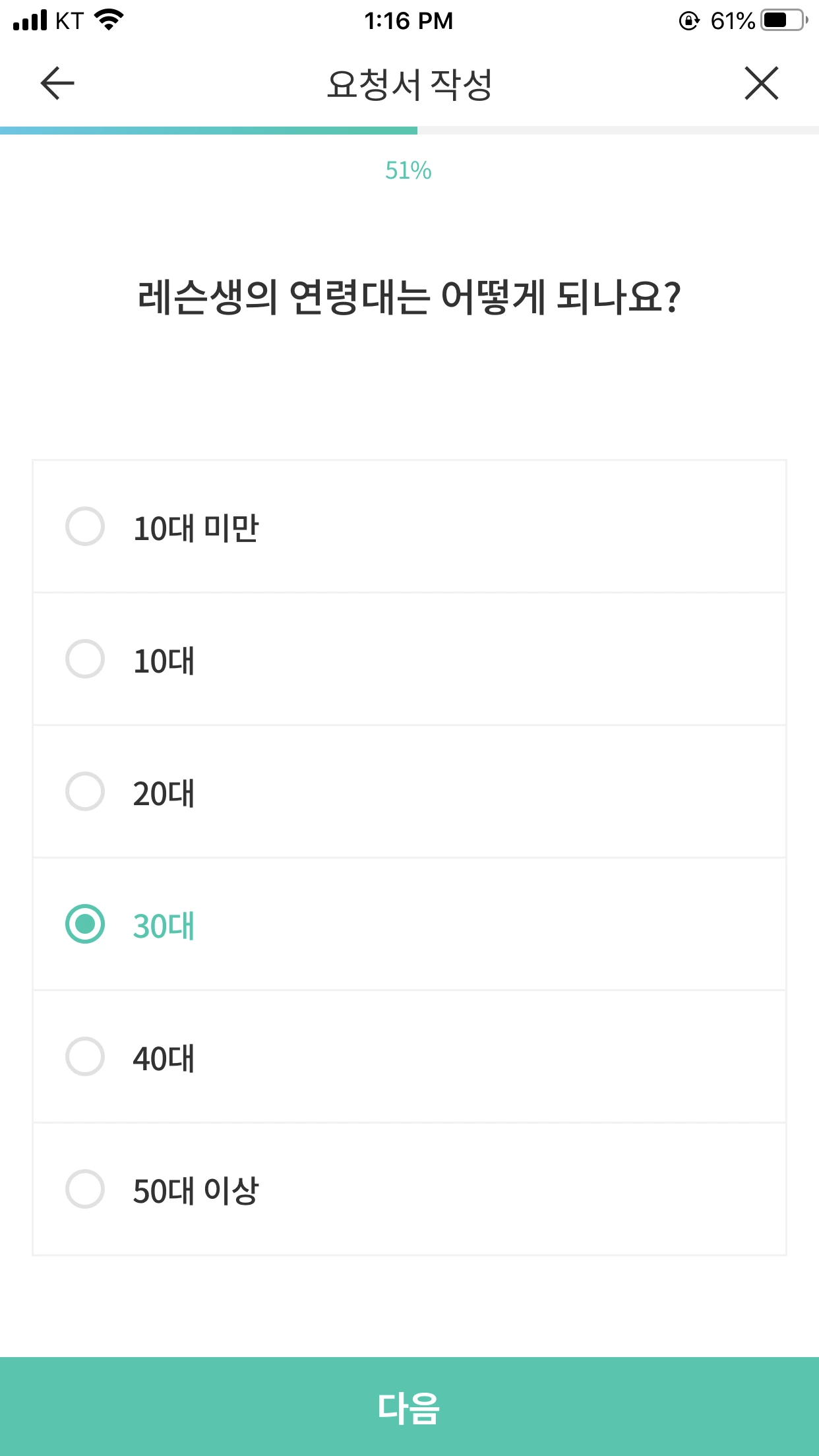Choose the 50대 이상 radio button
This screenshot has height=1456, width=819.
85,1190
